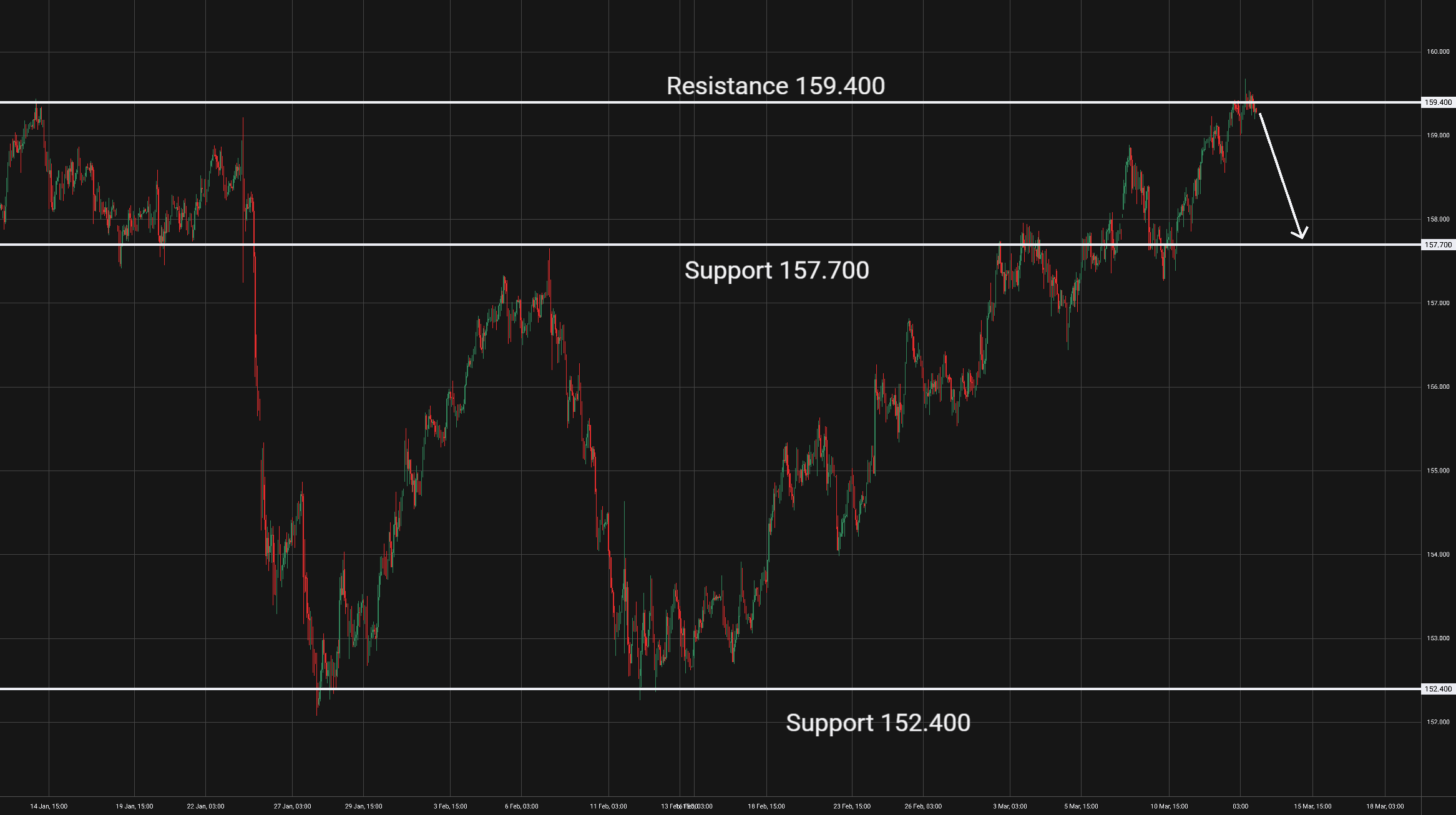Click the 10 Mar, 15:00 date label
The width and height of the screenshot is (1456, 815).
(1169, 806)
